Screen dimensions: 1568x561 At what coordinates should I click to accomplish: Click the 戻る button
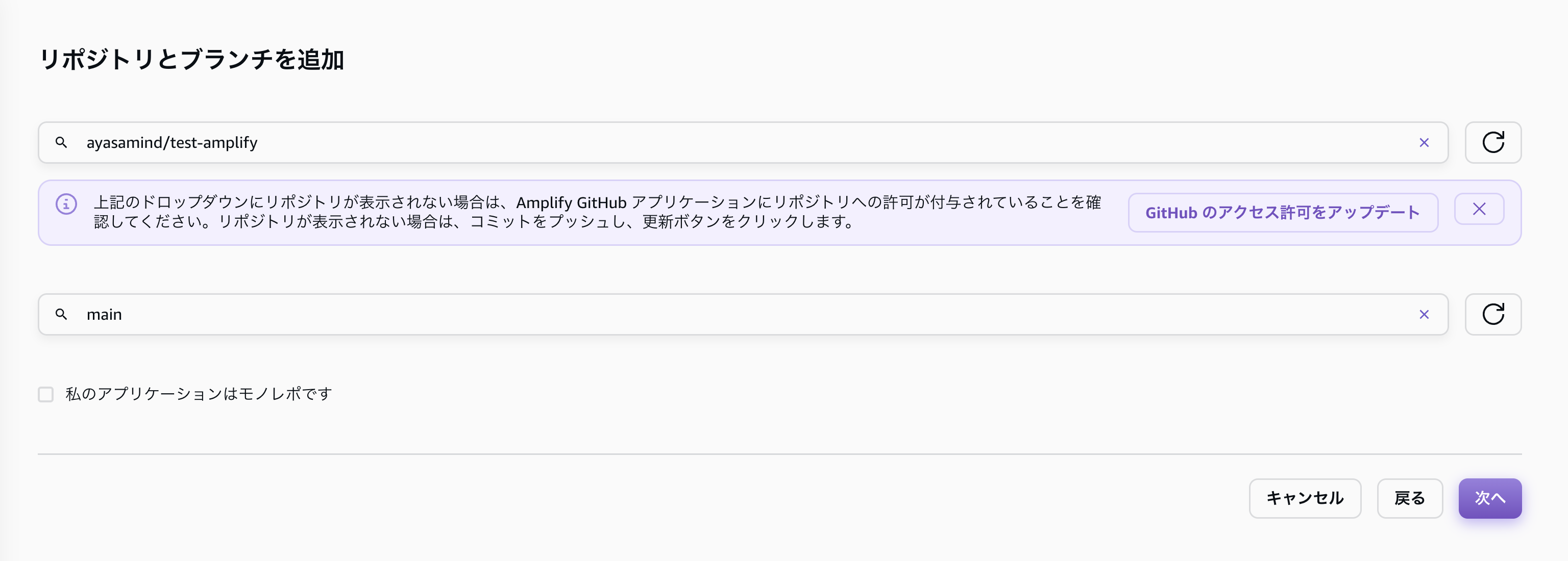coord(1409,498)
